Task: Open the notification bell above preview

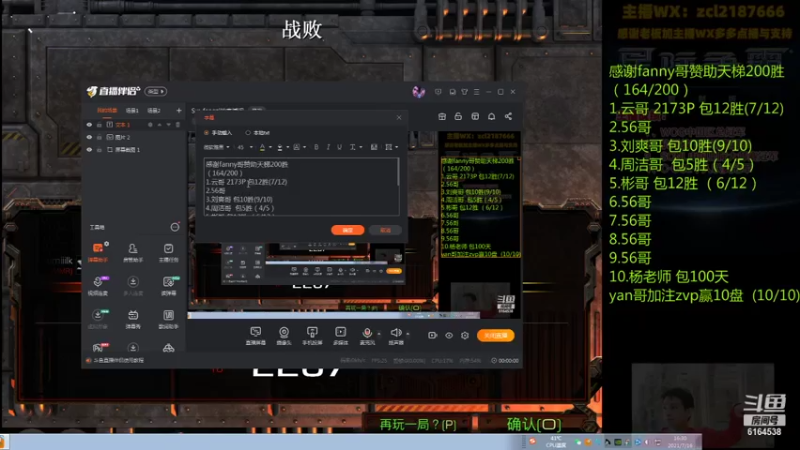Action: click(491, 116)
